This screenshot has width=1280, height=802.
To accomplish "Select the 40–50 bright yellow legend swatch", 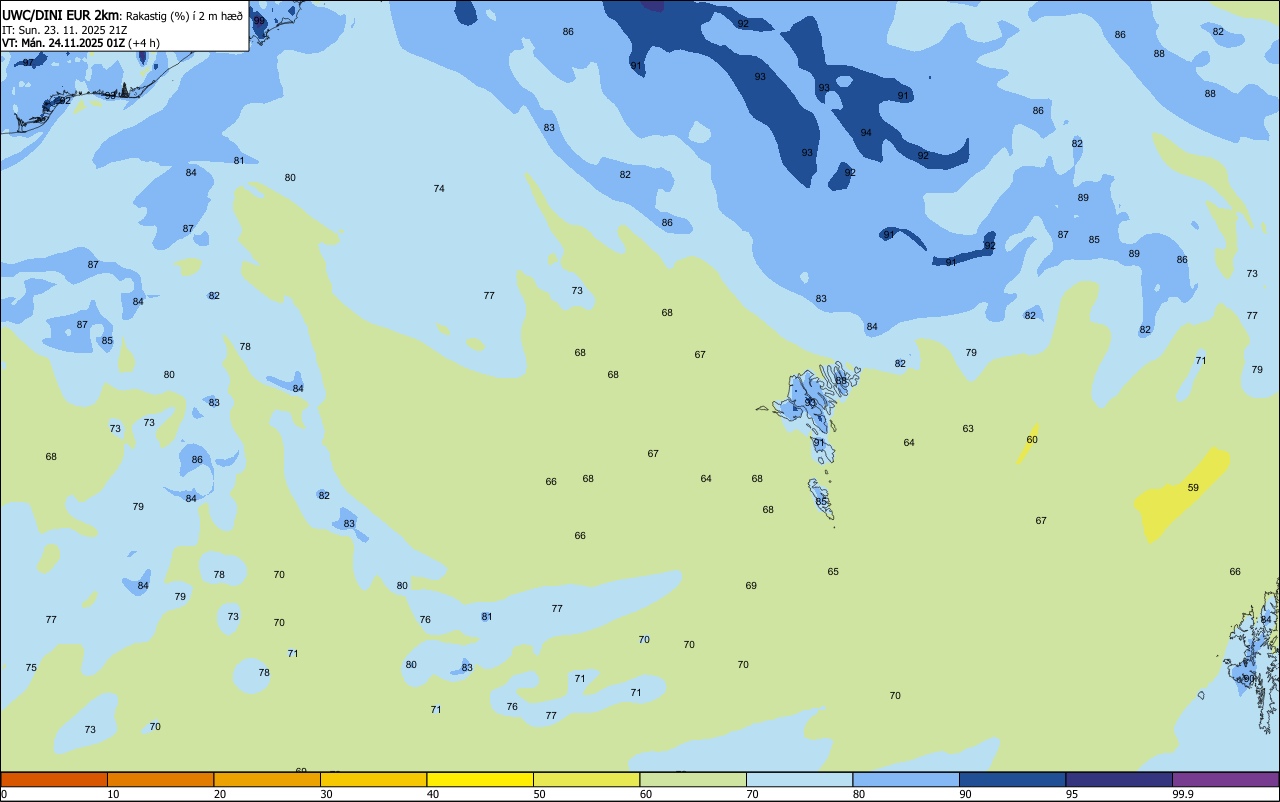I will 480,779.
